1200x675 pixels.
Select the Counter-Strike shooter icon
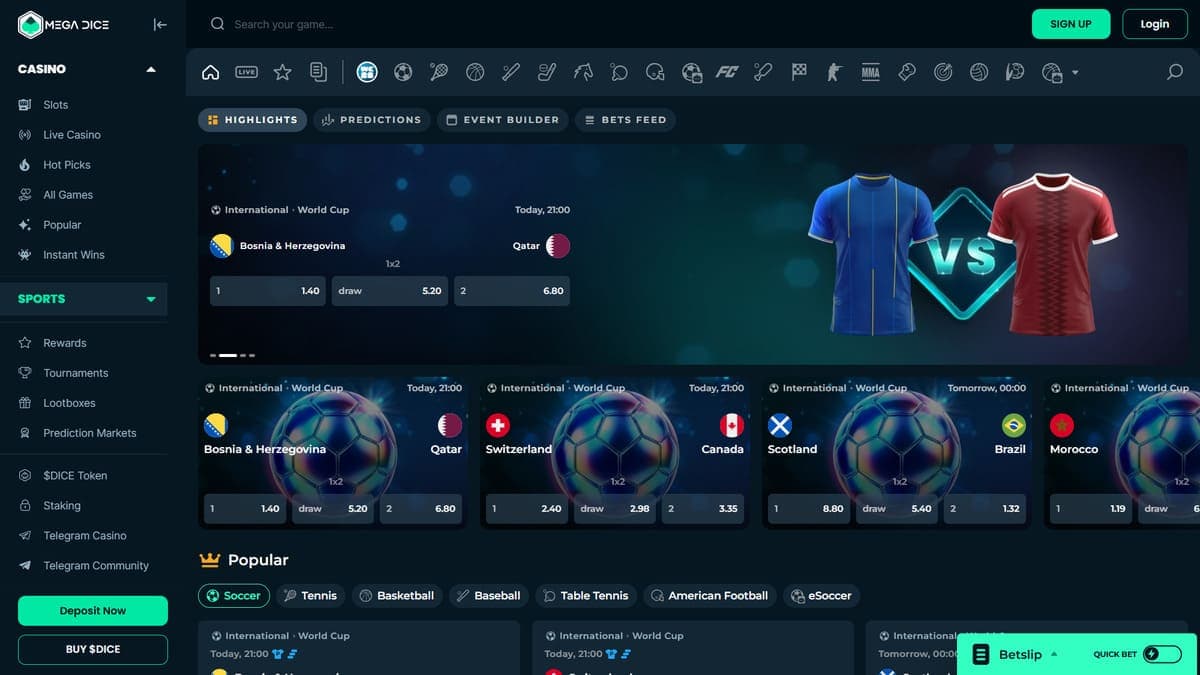835,72
